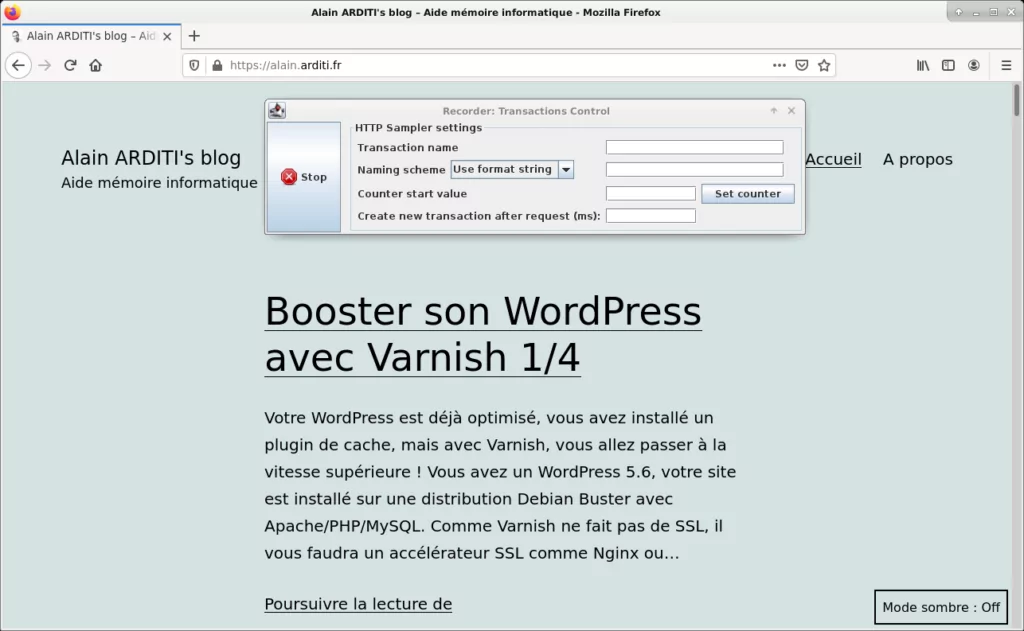
Task: Click the Set counter button
Action: pos(748,193)
